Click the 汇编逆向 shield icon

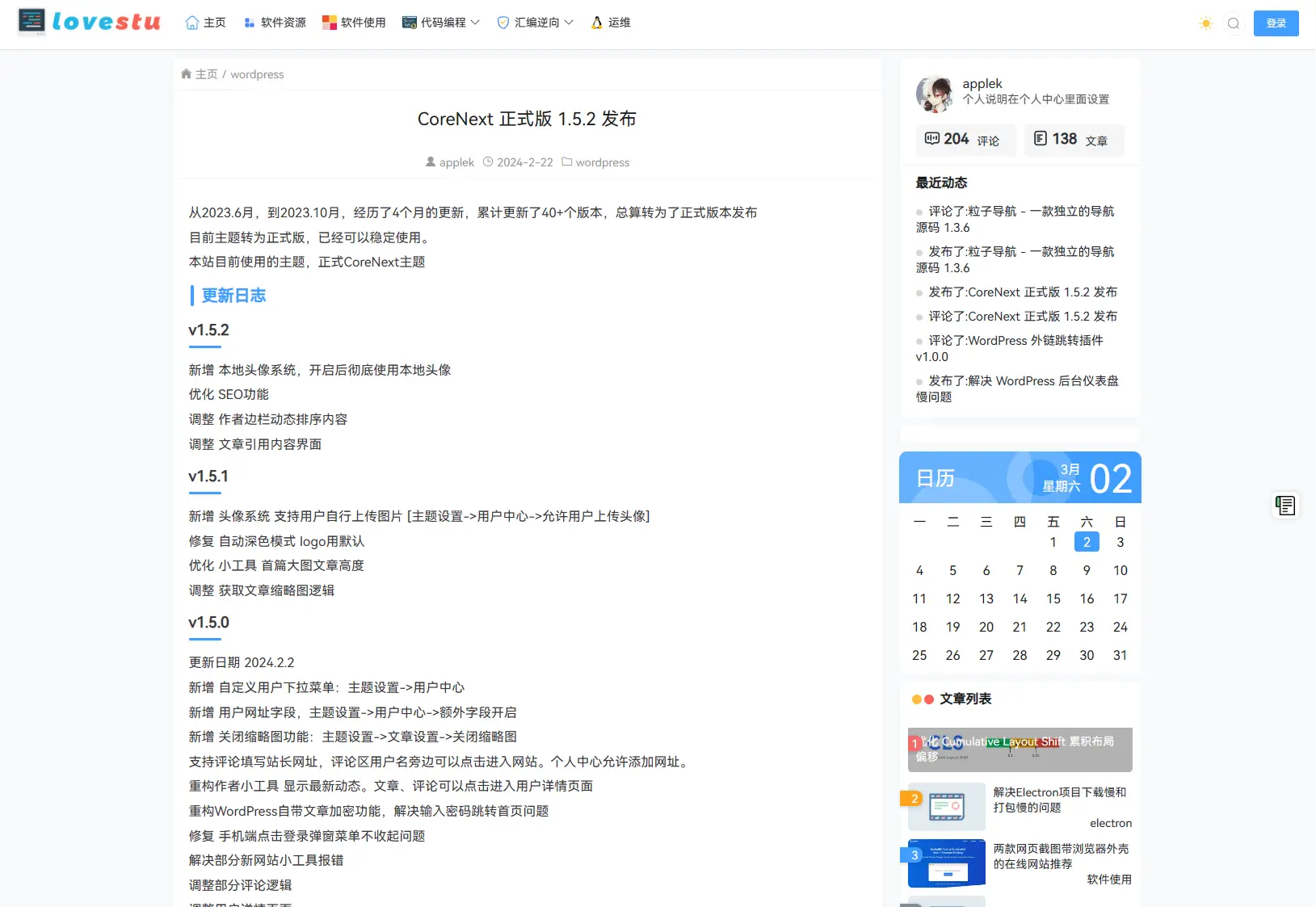tap(502, 22)
